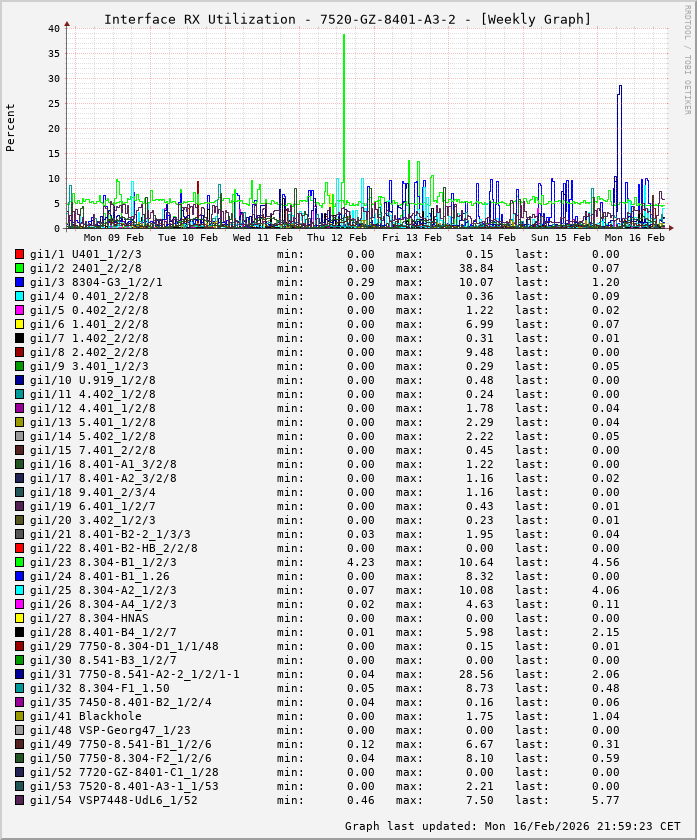The width and height of the screenshot is (697, 840).
Task: Select the green swatch for gi1/23 8.304-B1_1/2/3
Action: coord(19,562)
